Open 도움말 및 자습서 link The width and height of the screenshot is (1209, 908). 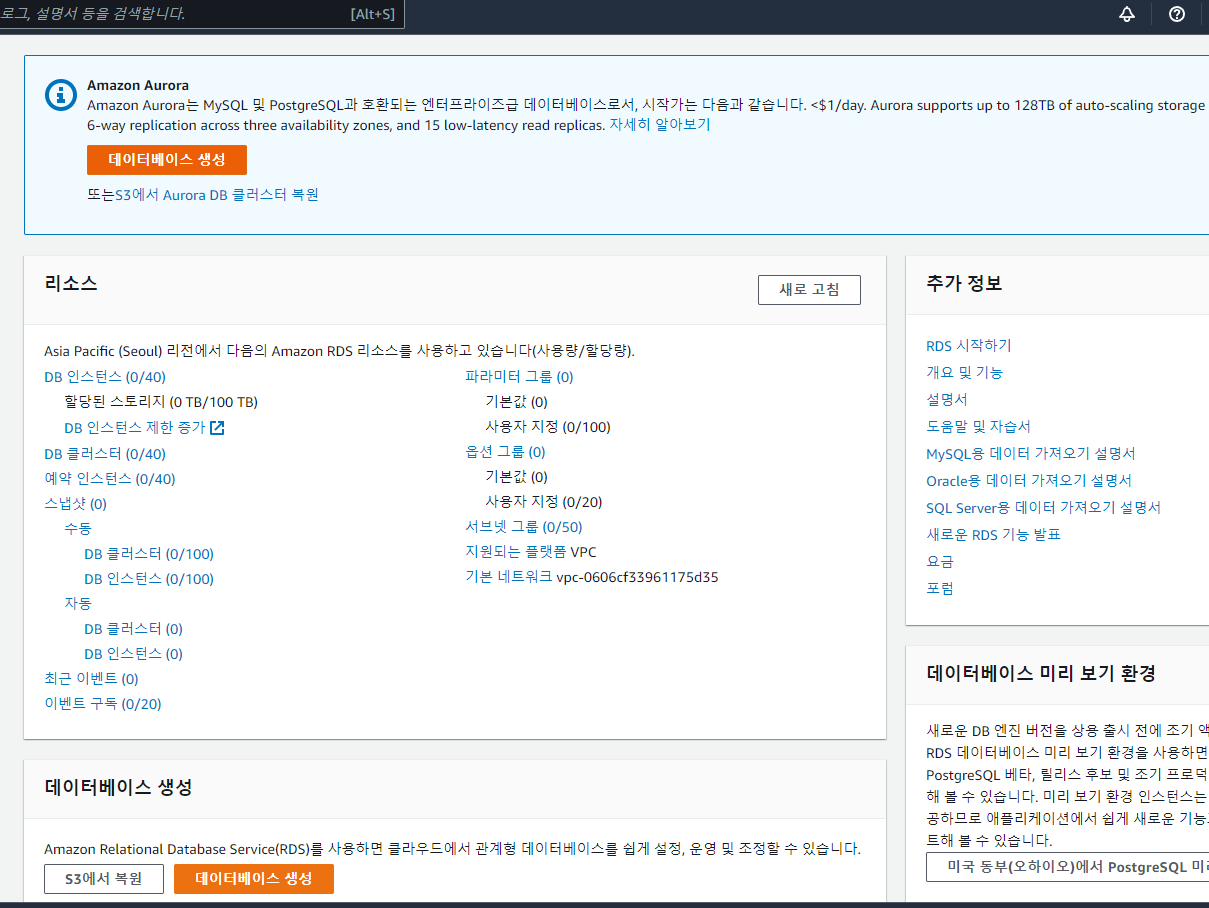click(978, 426)
